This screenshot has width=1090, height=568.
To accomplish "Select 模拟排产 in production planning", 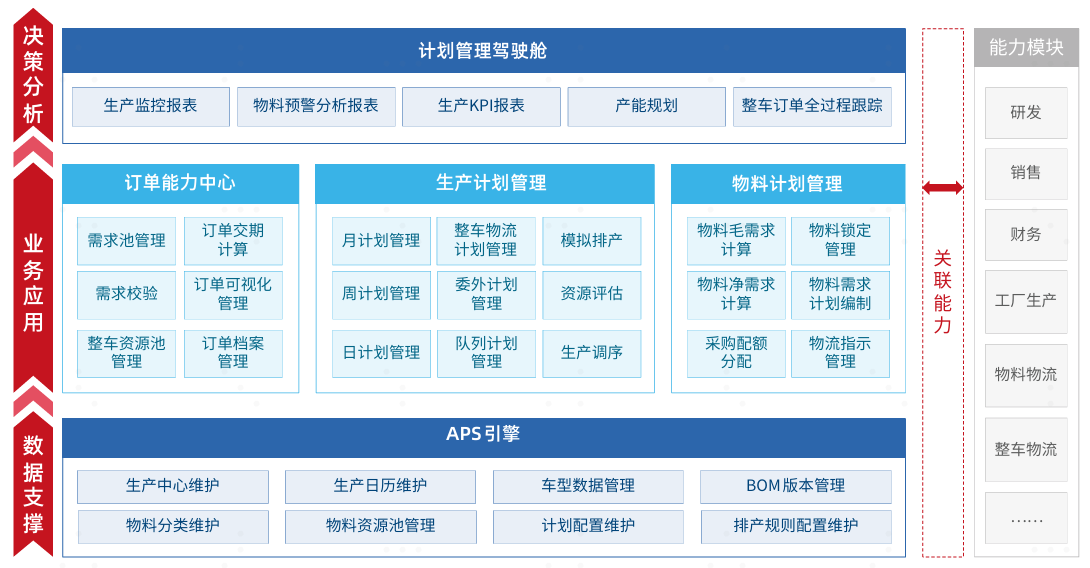I will (x=591, y=241).
